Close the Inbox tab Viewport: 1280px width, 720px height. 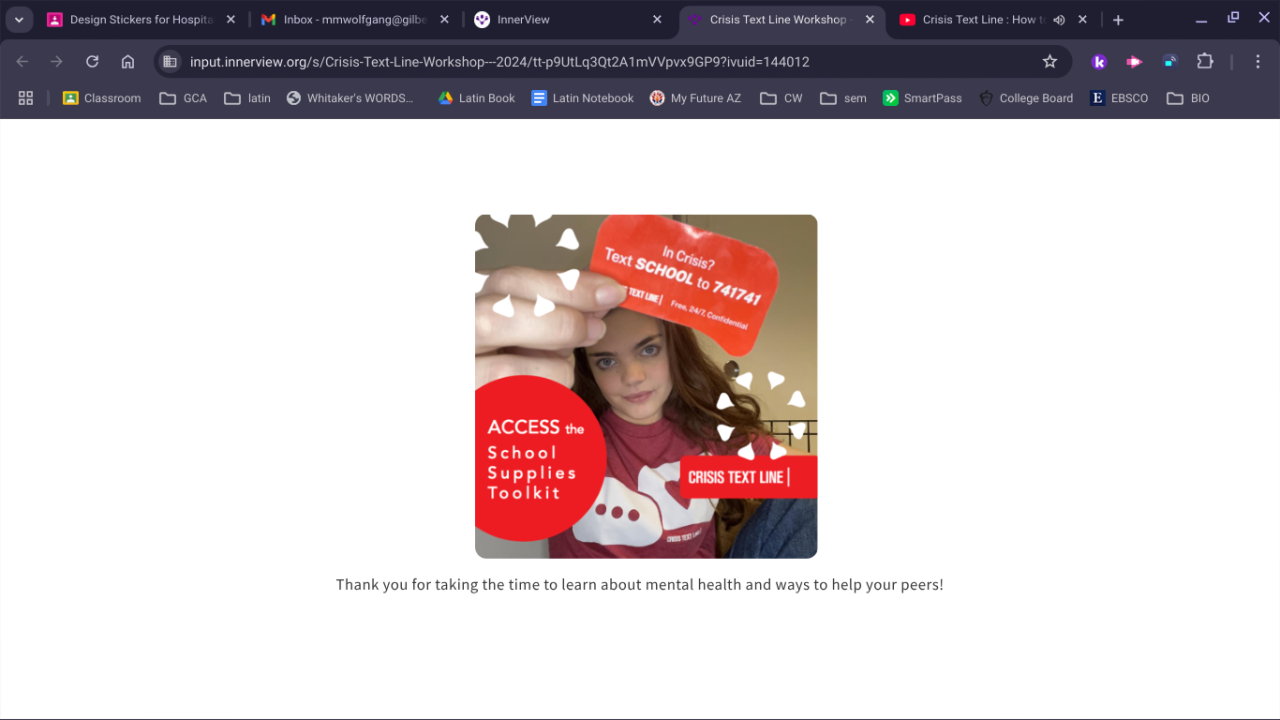pyautogui.click(x=444, y=20)
